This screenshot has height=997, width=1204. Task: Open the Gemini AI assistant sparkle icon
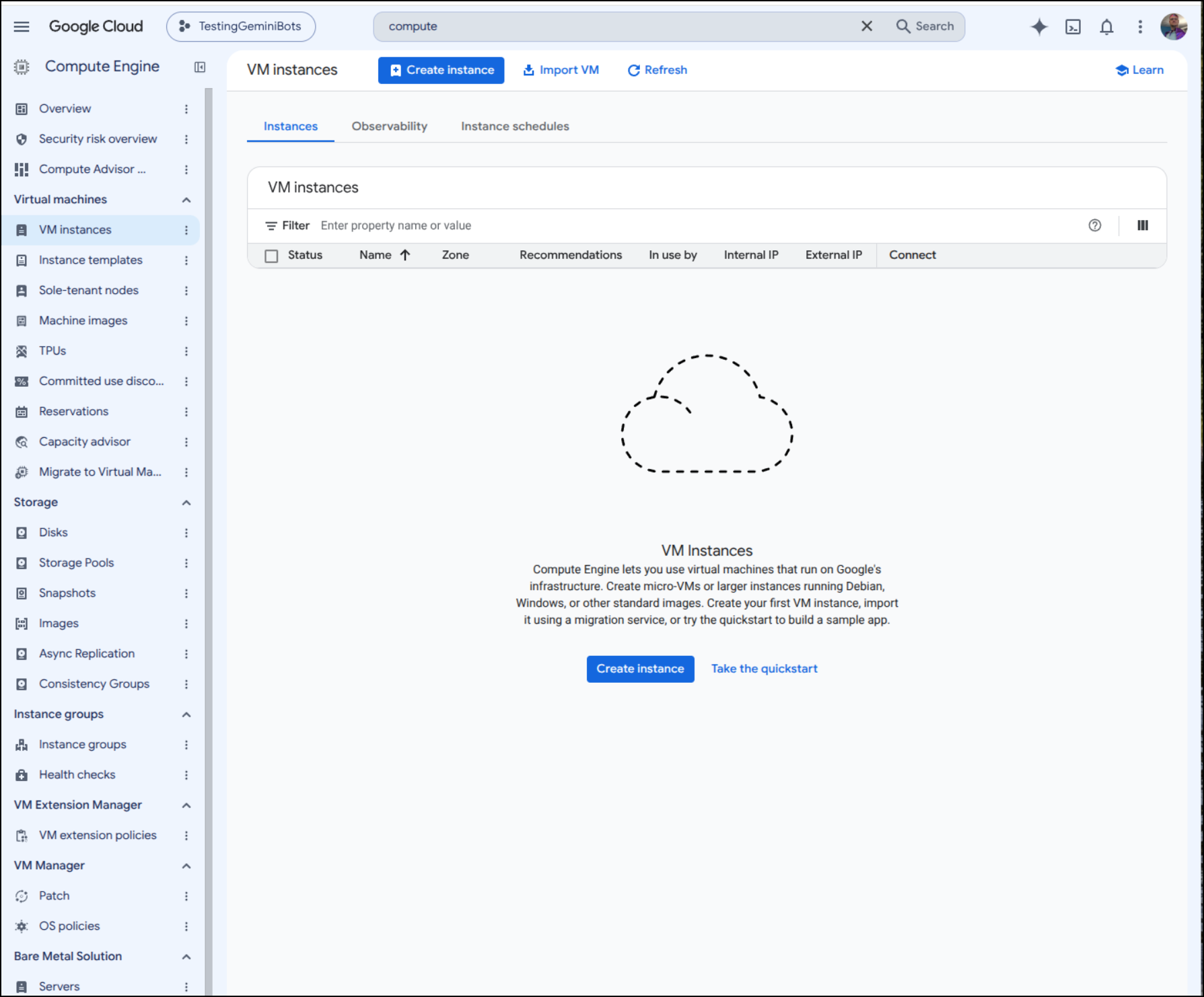[x=1039, y=27]
